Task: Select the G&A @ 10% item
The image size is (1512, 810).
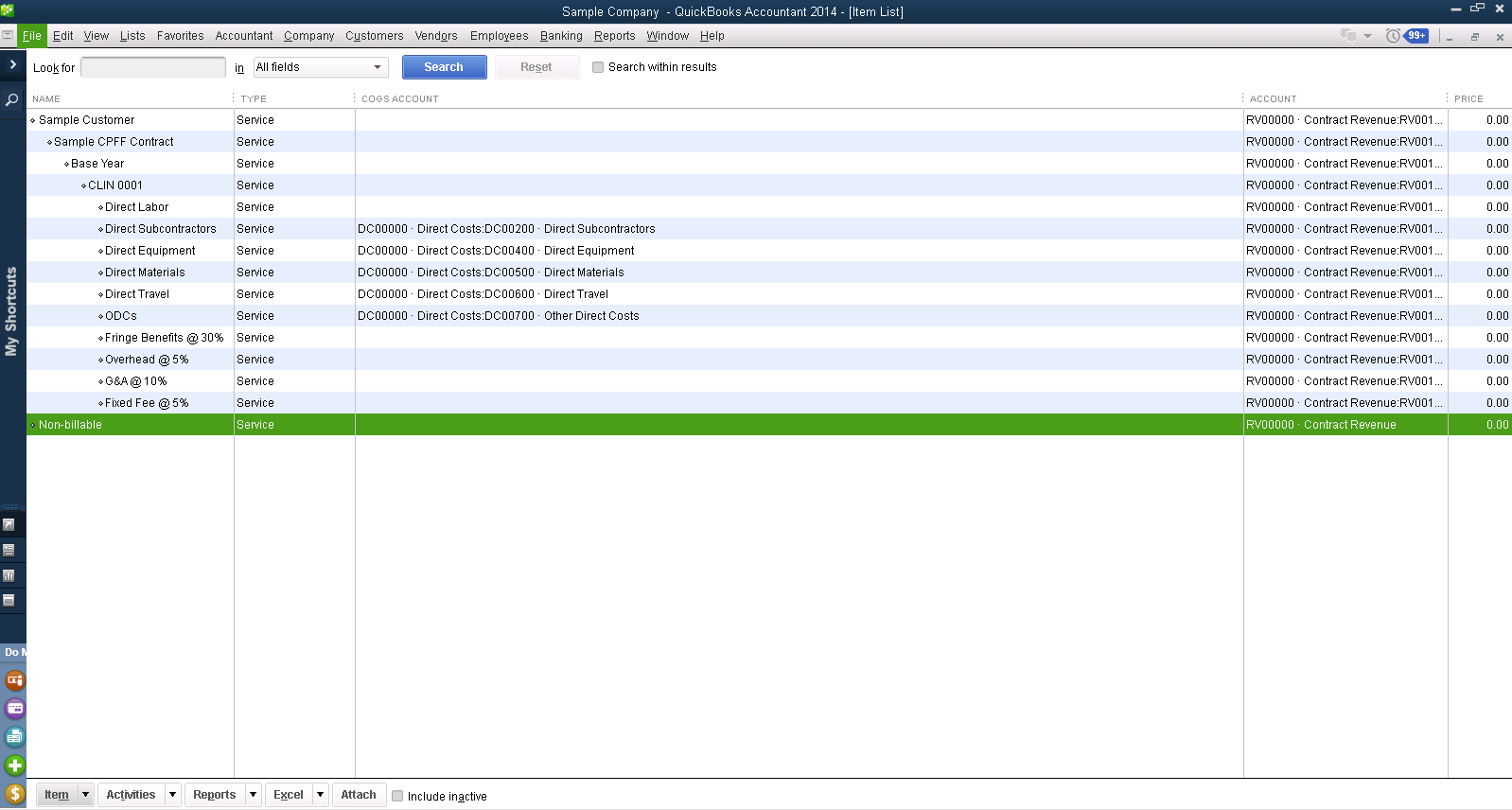Action: [x=769, y=381]
